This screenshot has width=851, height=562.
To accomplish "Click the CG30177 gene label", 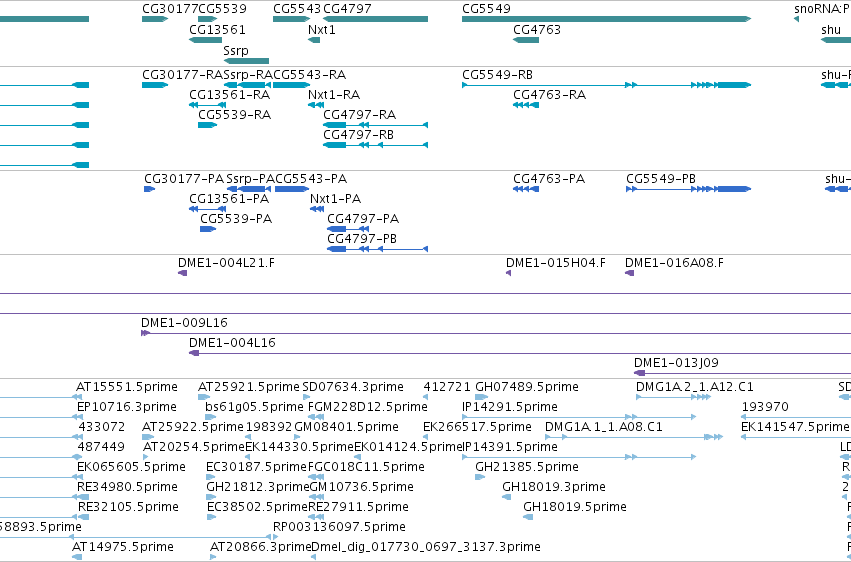I will pyautogui.click(x=170, y=9).
